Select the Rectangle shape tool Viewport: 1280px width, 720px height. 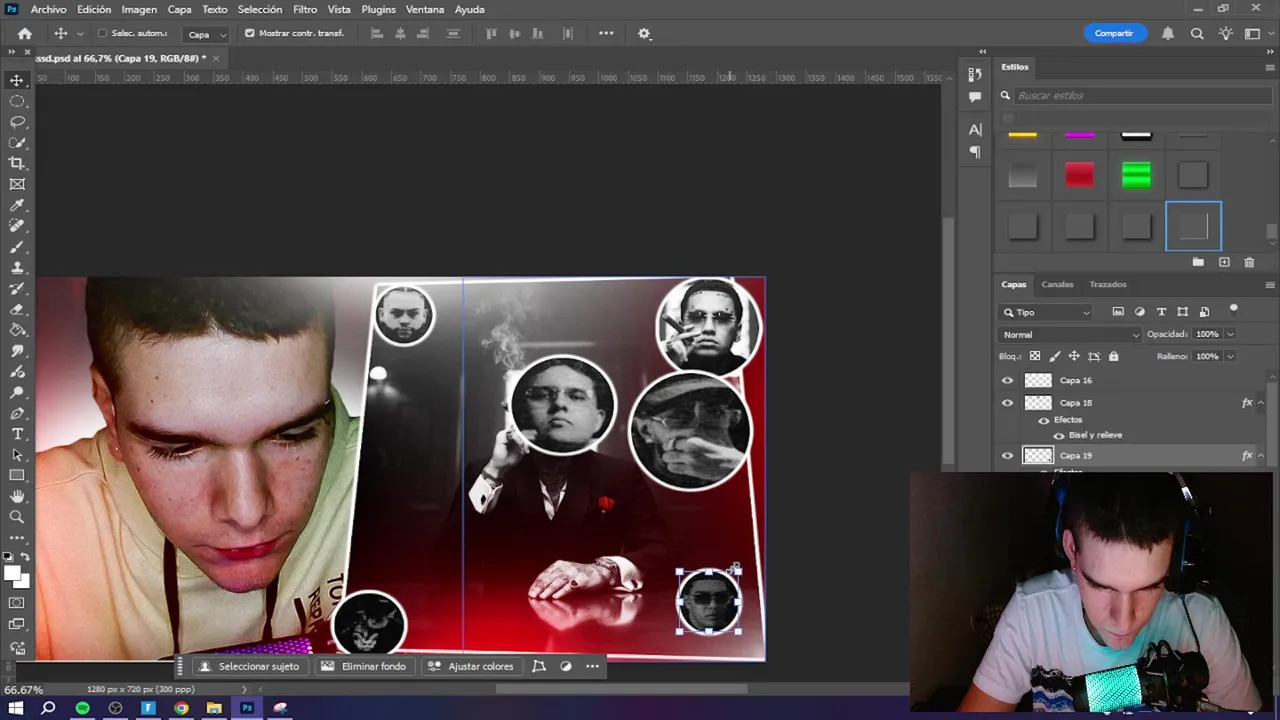17,476
